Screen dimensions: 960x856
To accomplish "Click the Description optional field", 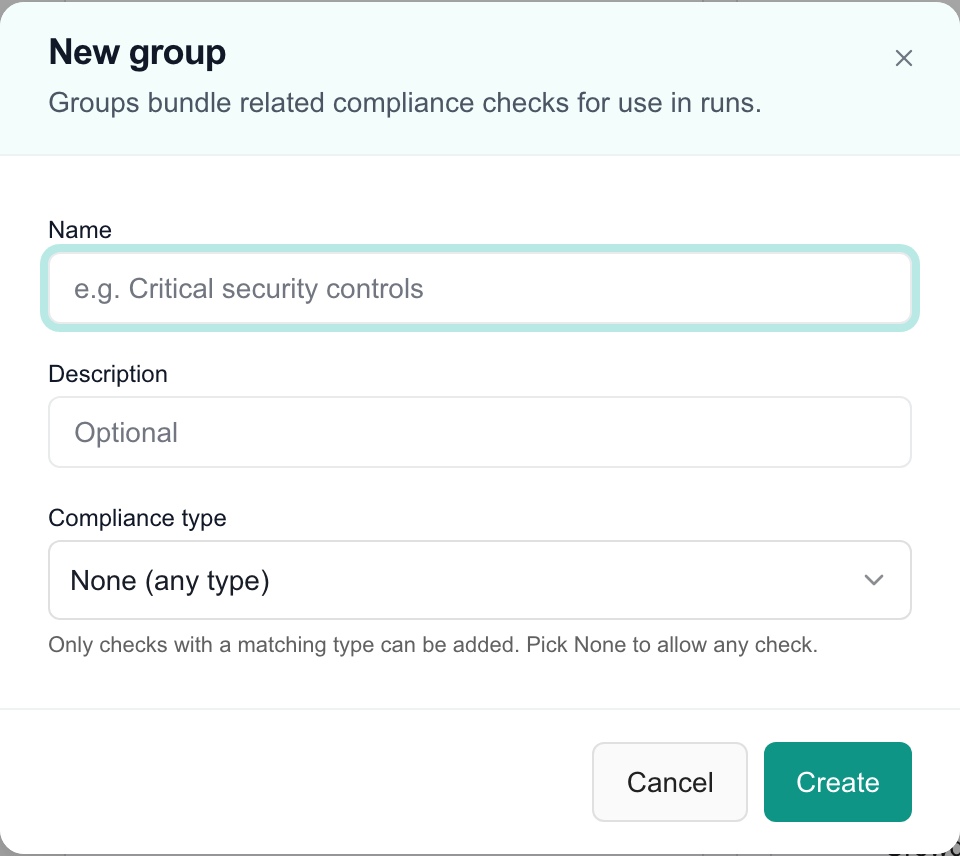I will [x=480, y=432].
